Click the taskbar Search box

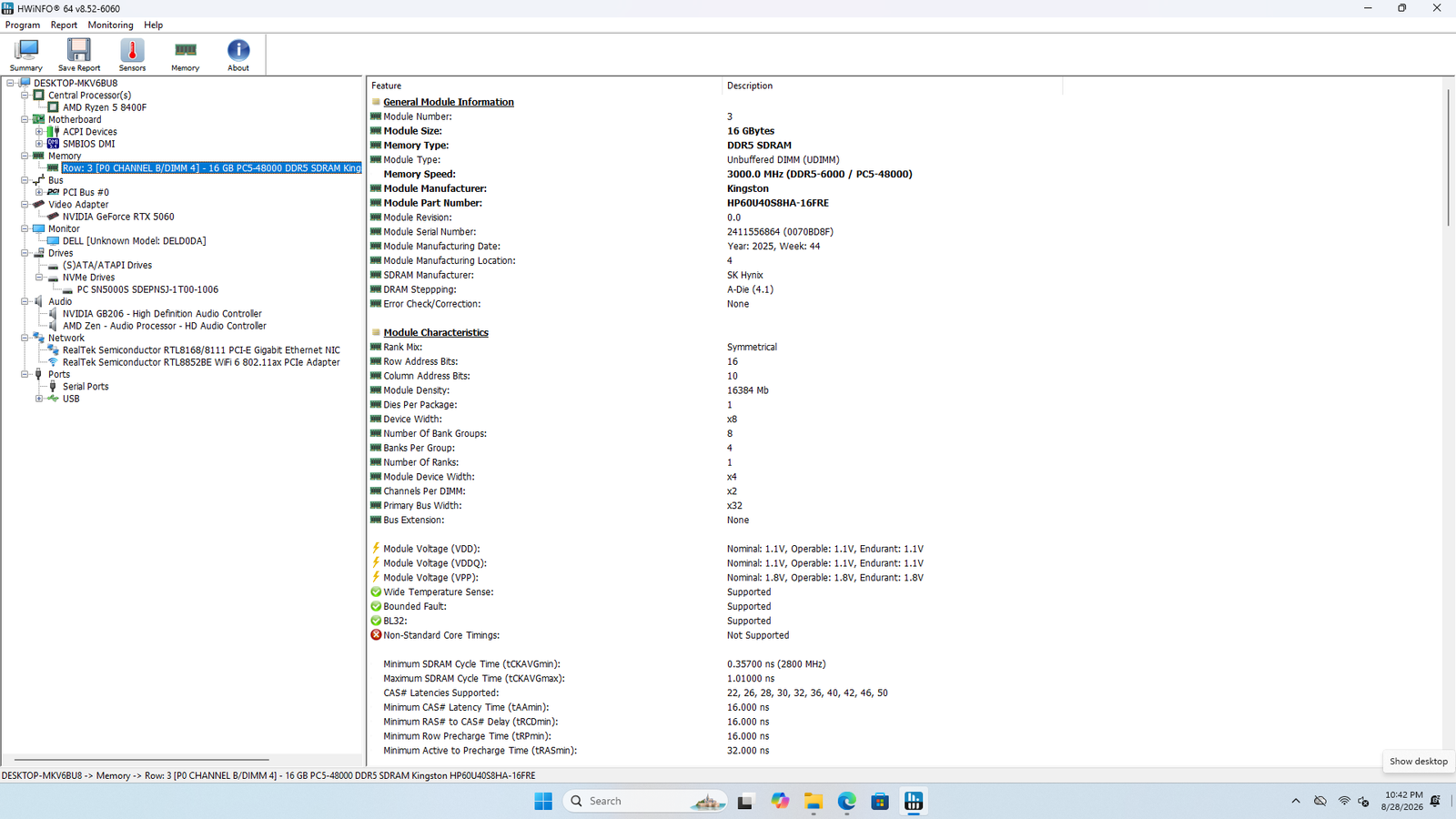click(645, 801)
